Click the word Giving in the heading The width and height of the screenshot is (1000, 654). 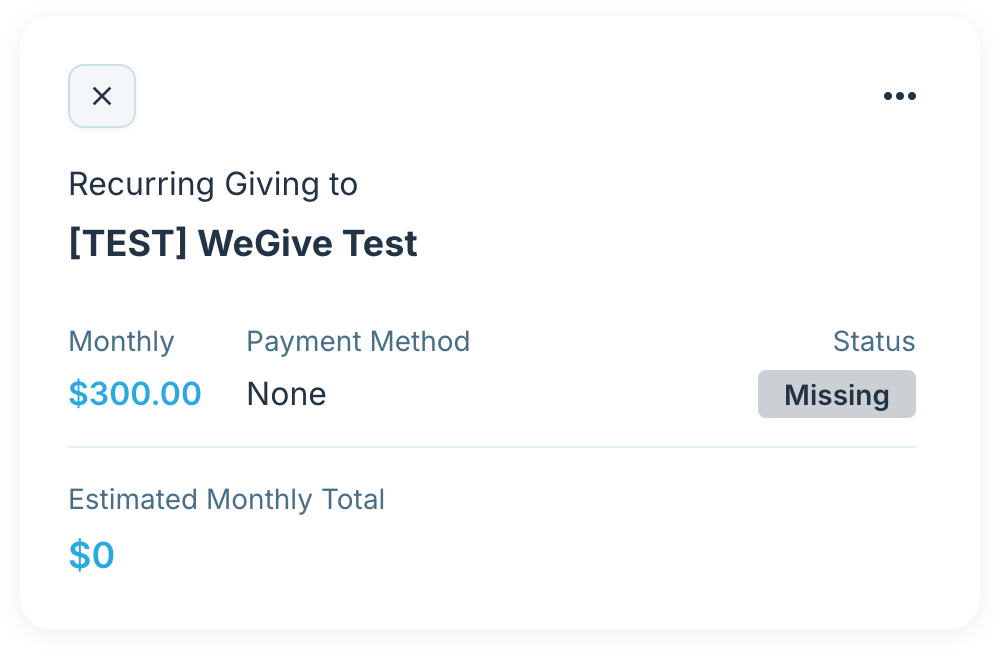coord(272,184)
